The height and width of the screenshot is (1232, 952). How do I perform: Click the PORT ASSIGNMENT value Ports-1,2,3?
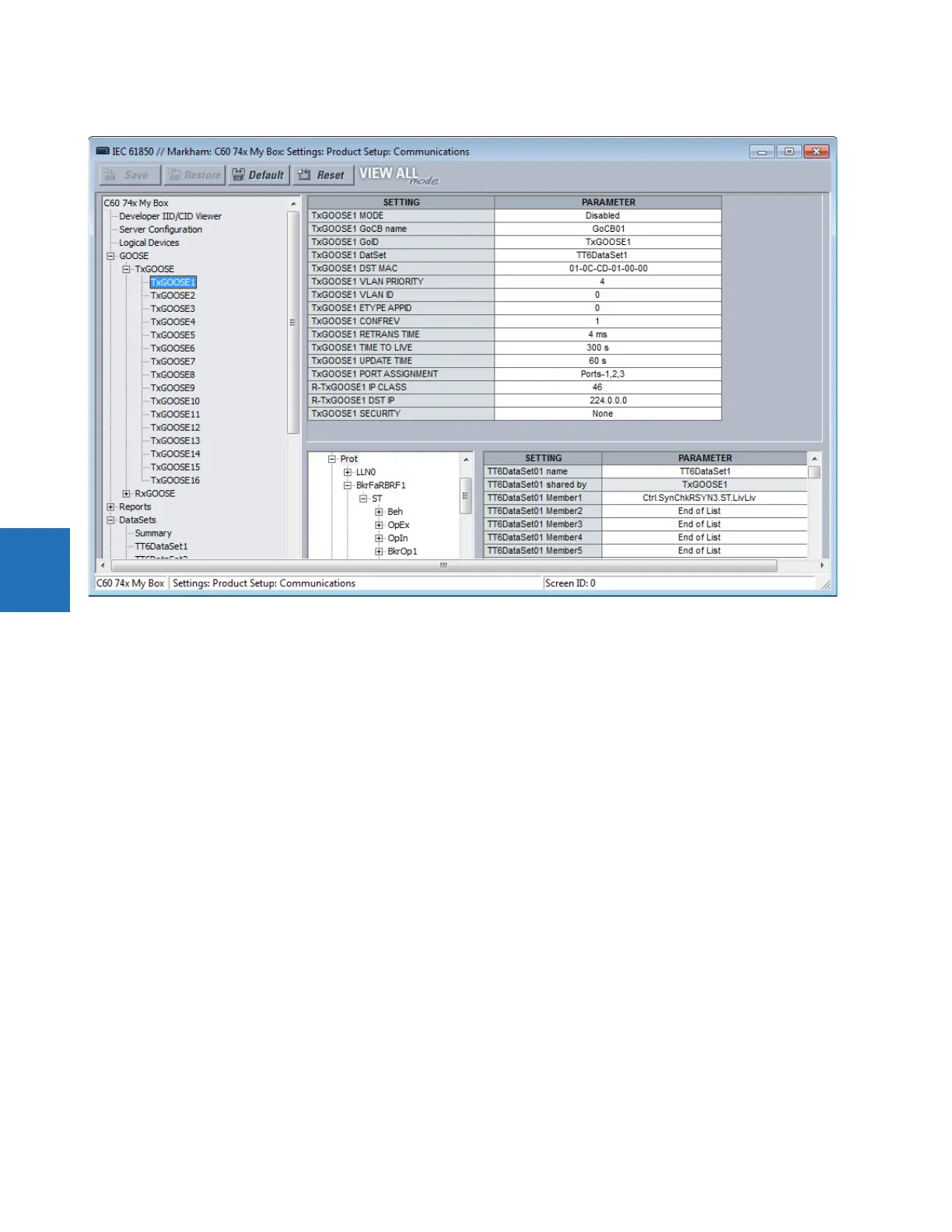point(608,374)
